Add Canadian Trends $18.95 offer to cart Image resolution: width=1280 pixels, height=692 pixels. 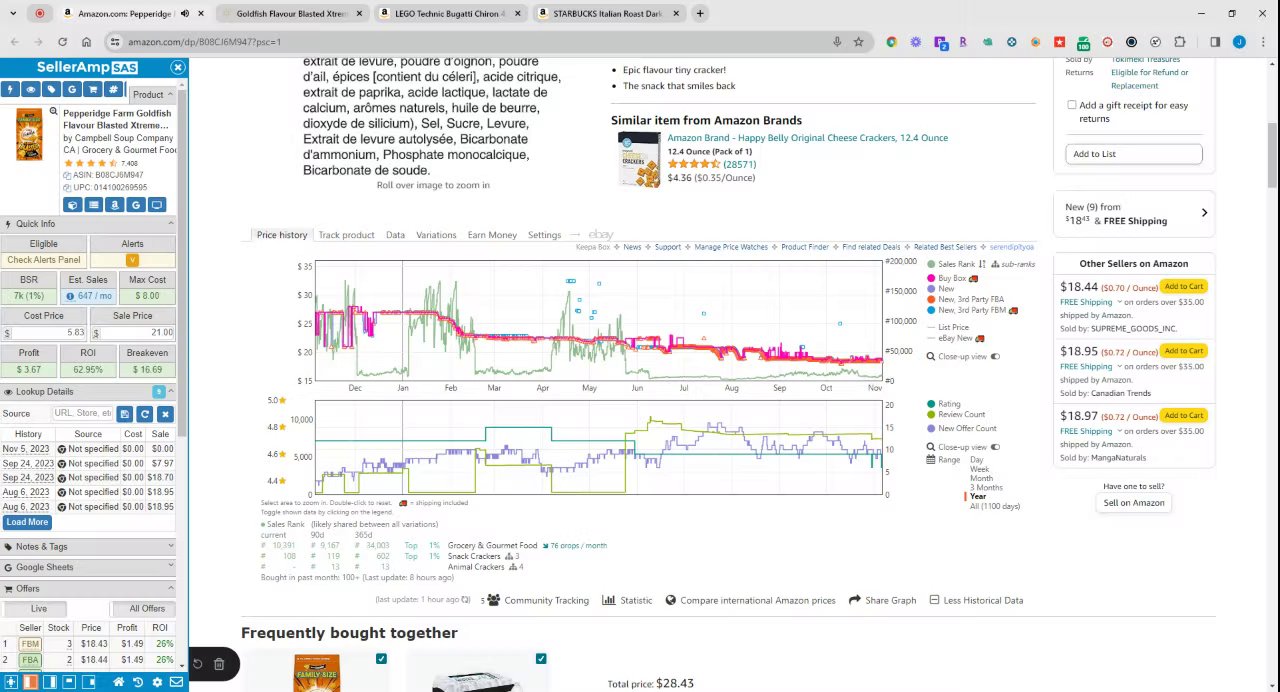click(1184, 351)
